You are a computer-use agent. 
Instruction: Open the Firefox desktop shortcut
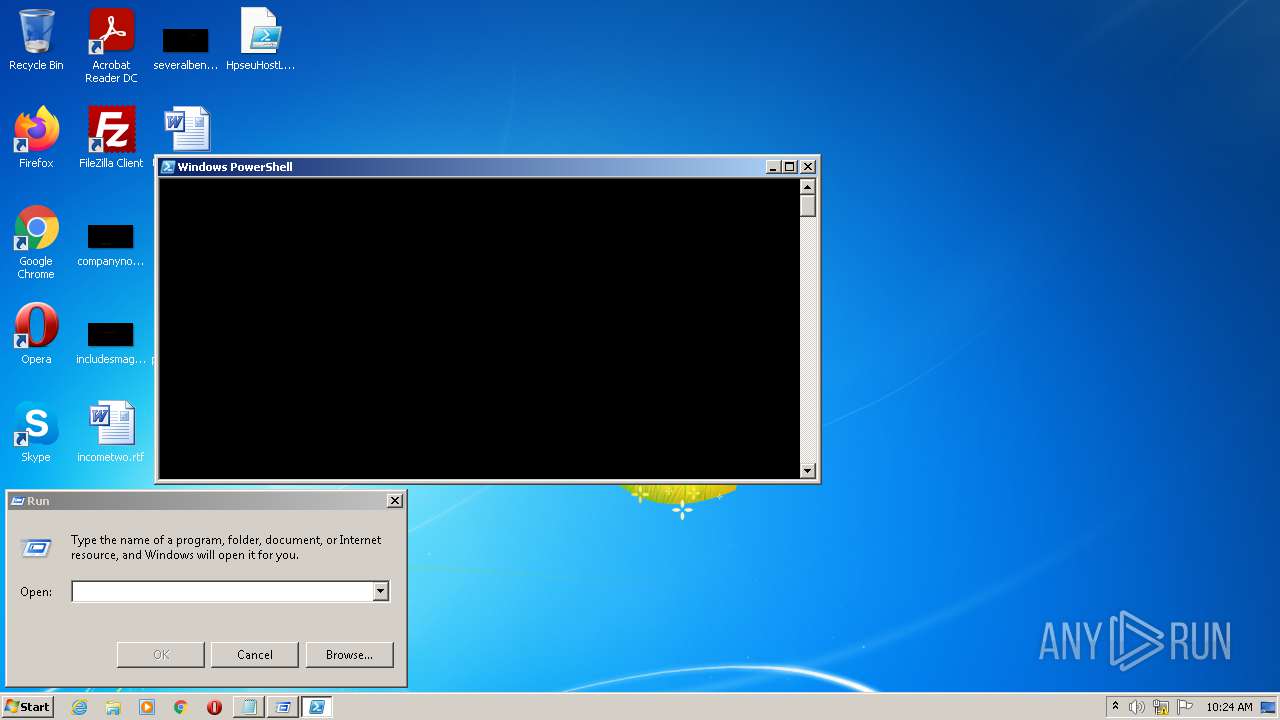click(36, 138)
